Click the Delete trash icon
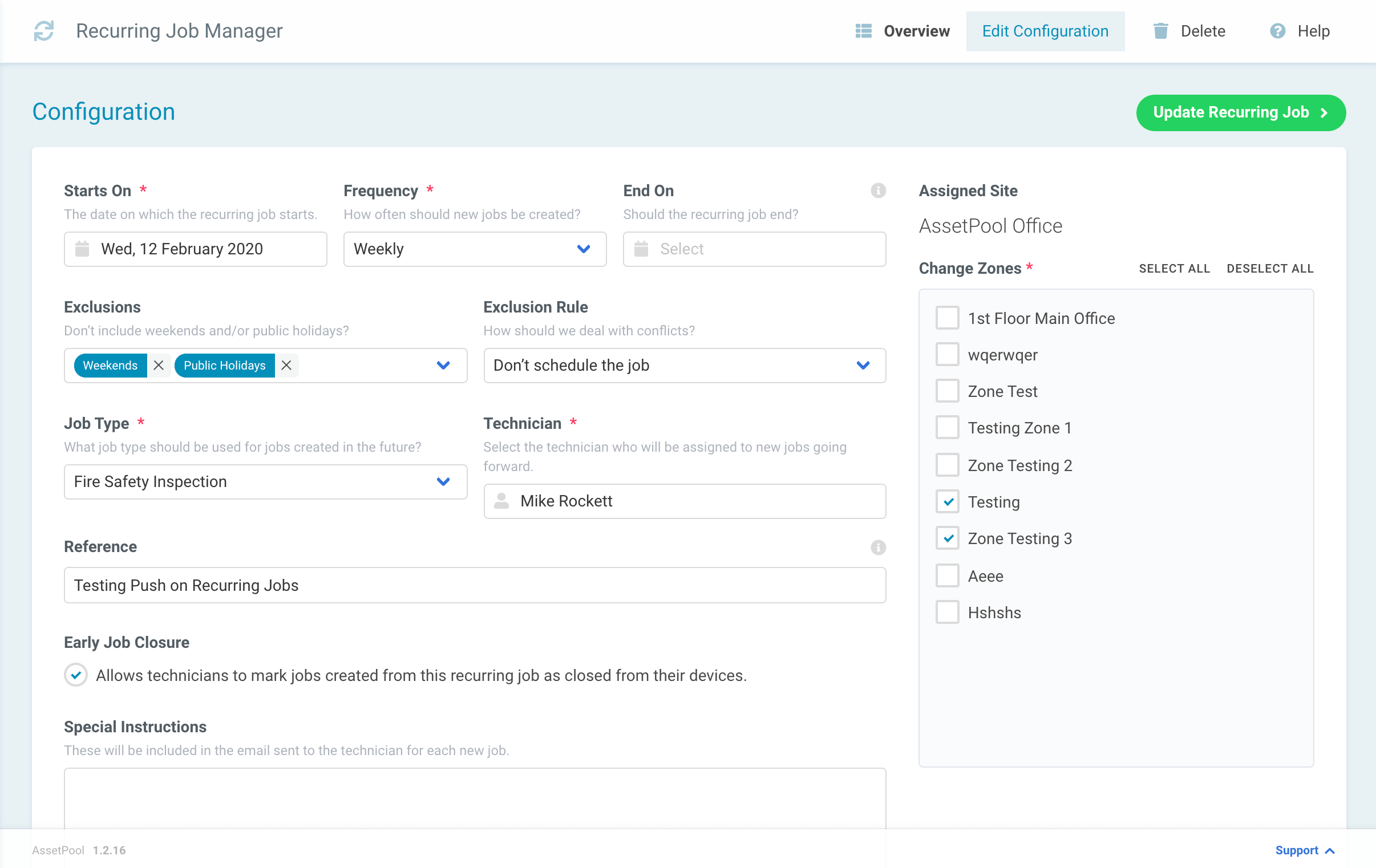 click(x=1160, y=31)
